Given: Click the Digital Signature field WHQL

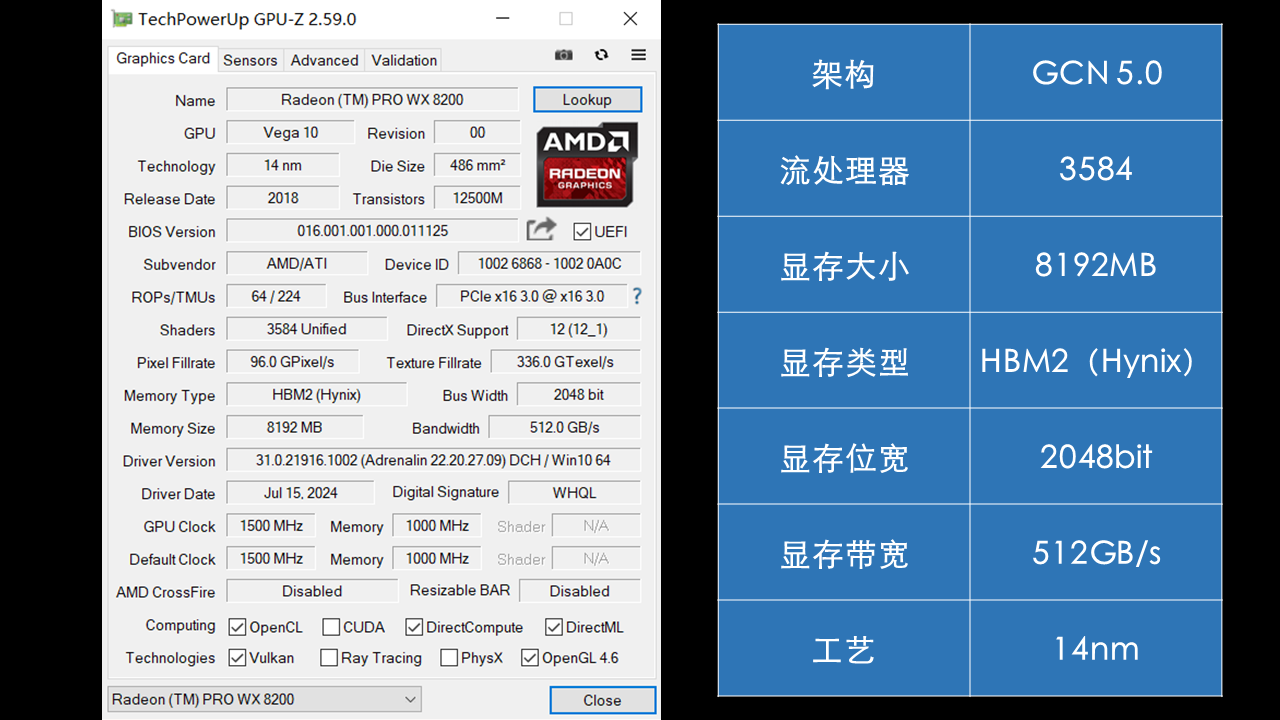Looking at the screenshot, I should coord(574,492).
